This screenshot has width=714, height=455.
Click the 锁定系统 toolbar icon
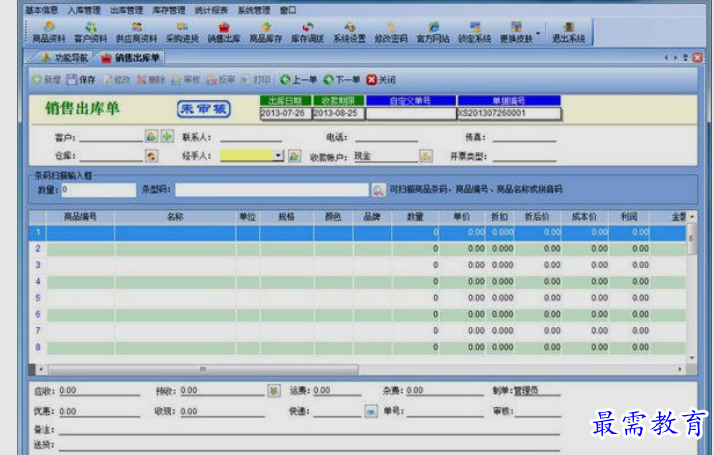473,32
